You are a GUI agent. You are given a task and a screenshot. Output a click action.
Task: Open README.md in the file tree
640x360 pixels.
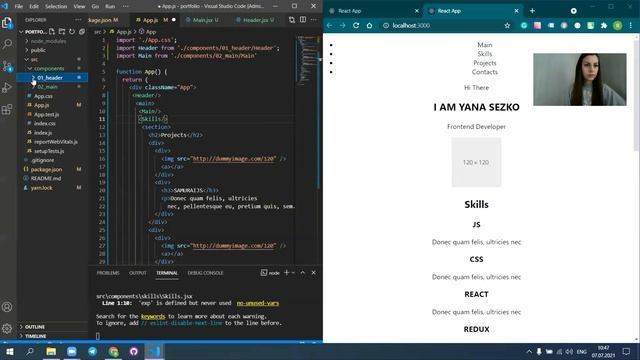click(x=45, y=178)
